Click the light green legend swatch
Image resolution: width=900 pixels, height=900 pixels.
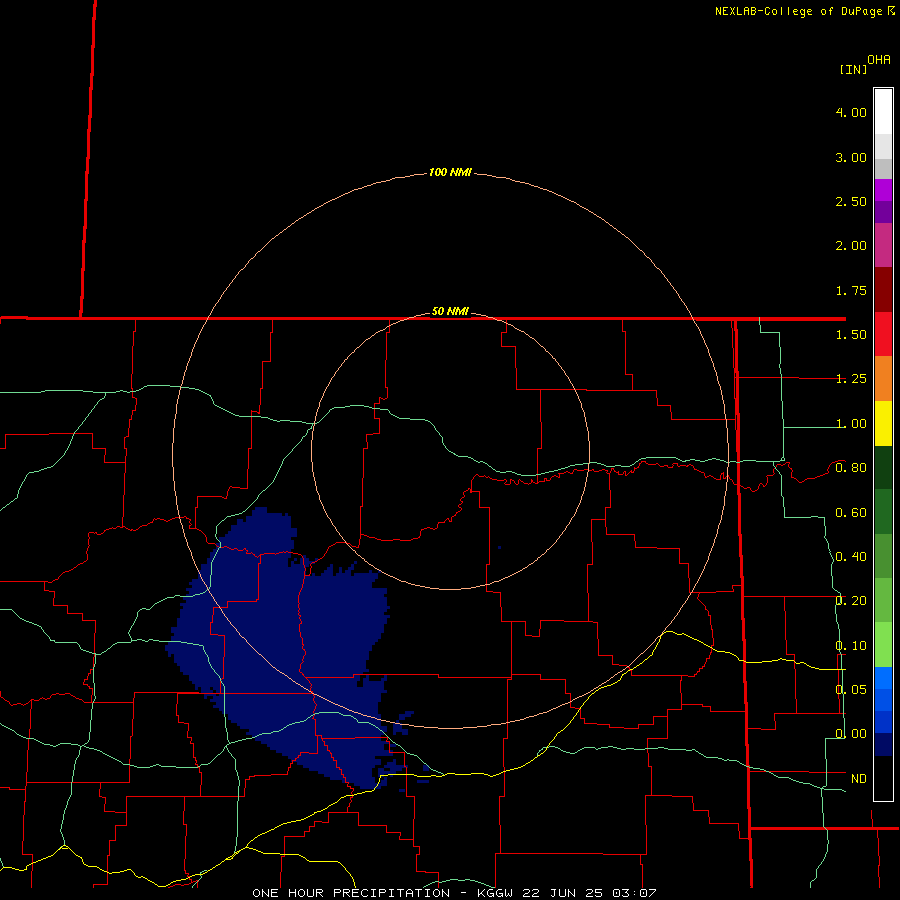pos(883,645)
